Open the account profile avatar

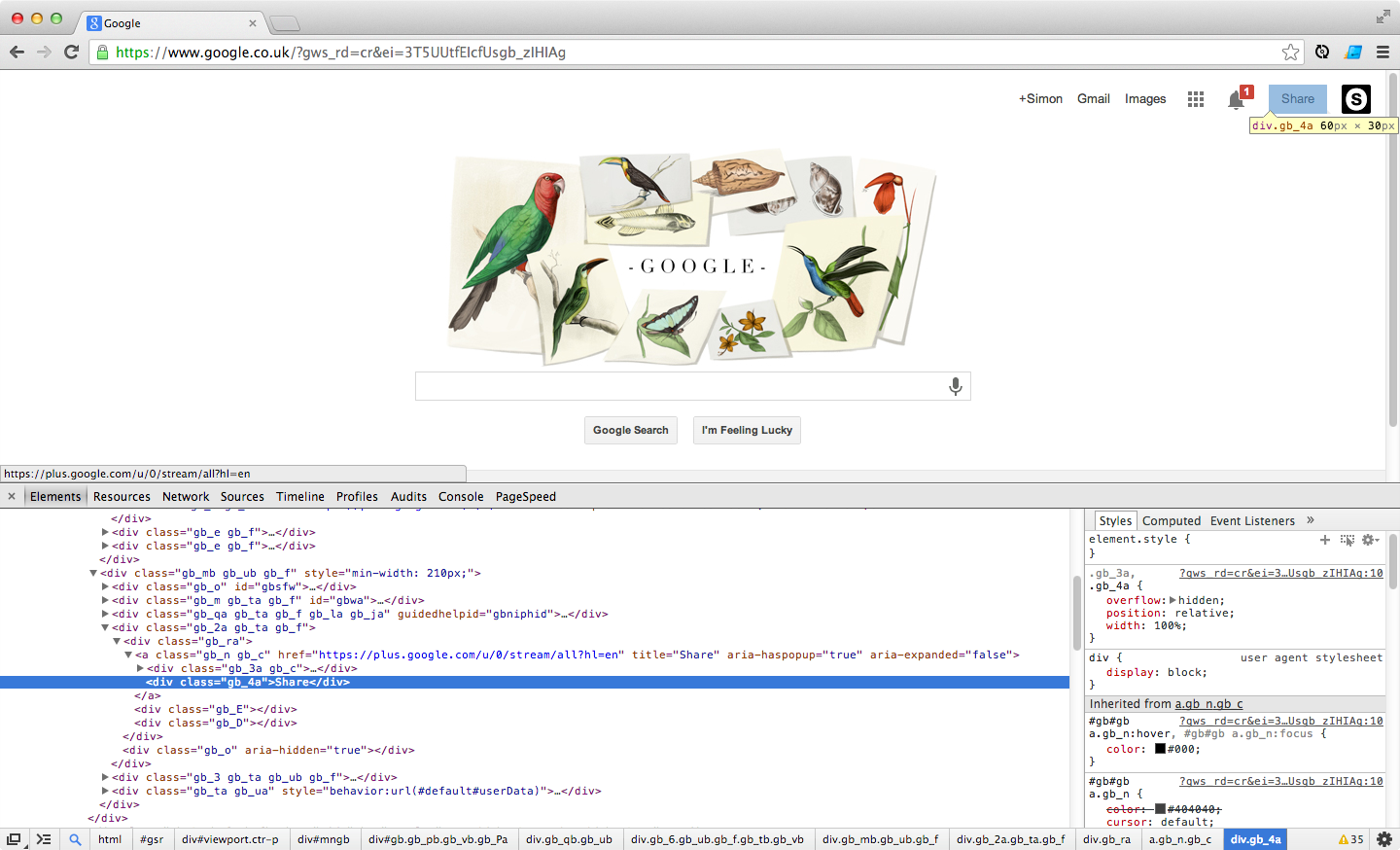1356,99
